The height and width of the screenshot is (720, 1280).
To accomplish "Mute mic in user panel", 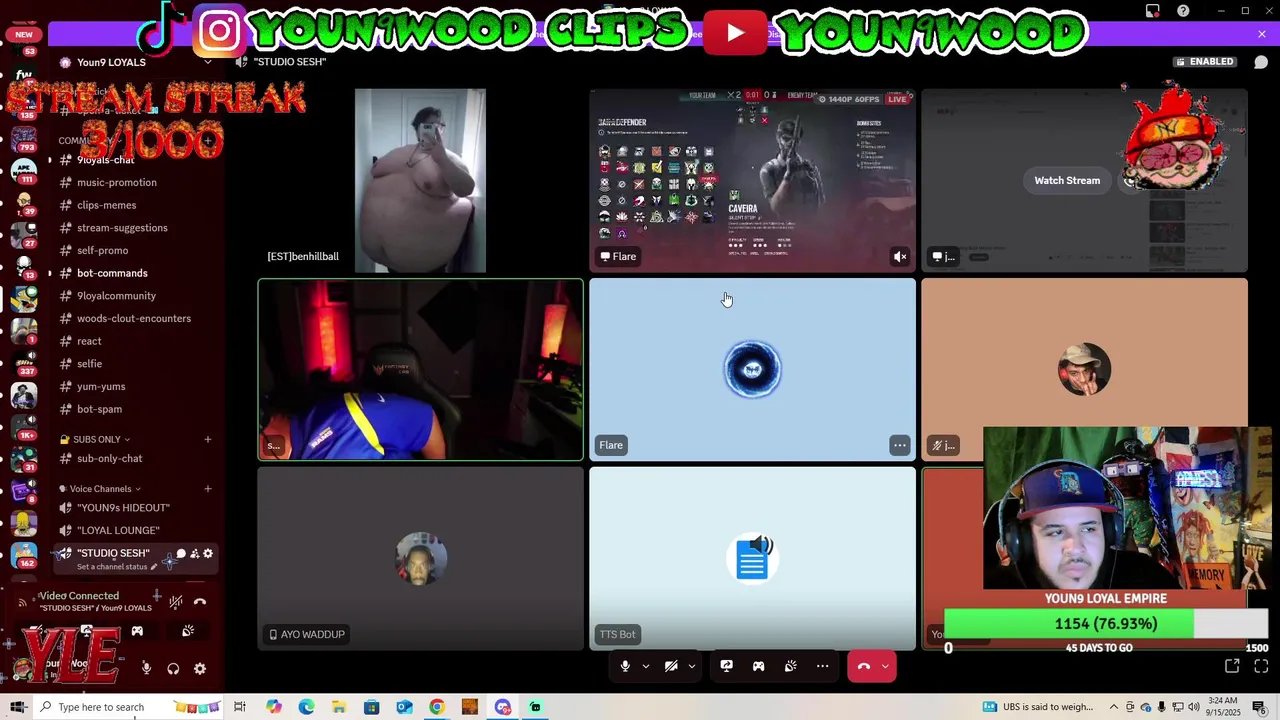I will (146, 669).
